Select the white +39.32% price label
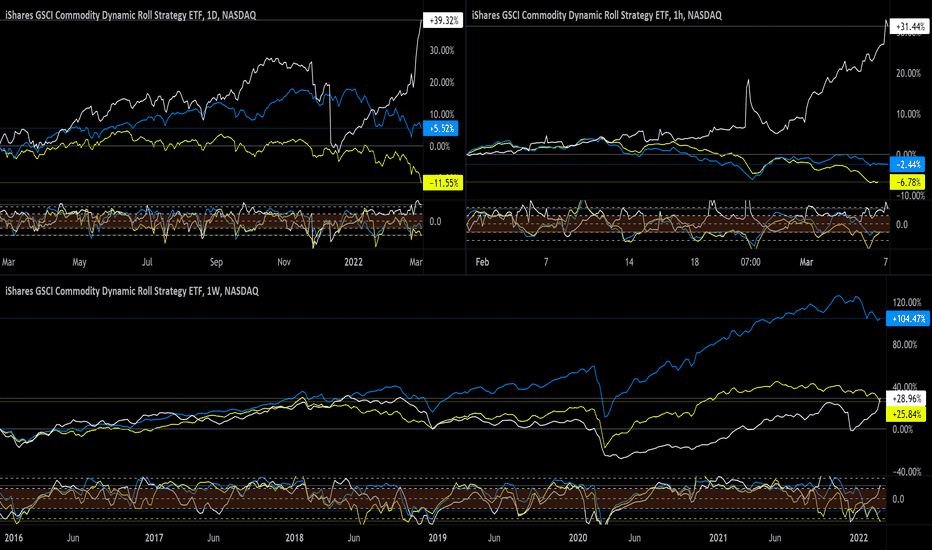The image size is (932, 550). tap(444, 20)
